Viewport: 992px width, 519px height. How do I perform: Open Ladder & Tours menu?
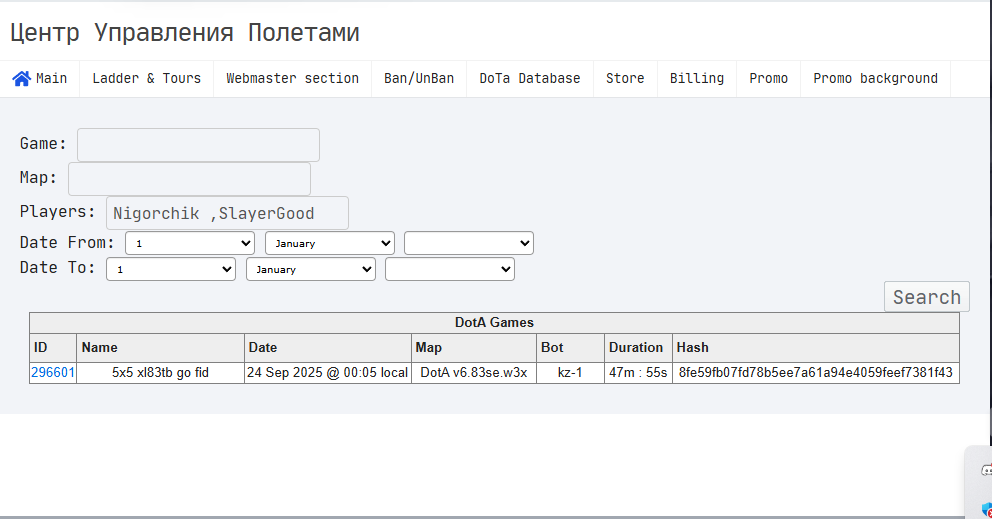pos(147,78)
